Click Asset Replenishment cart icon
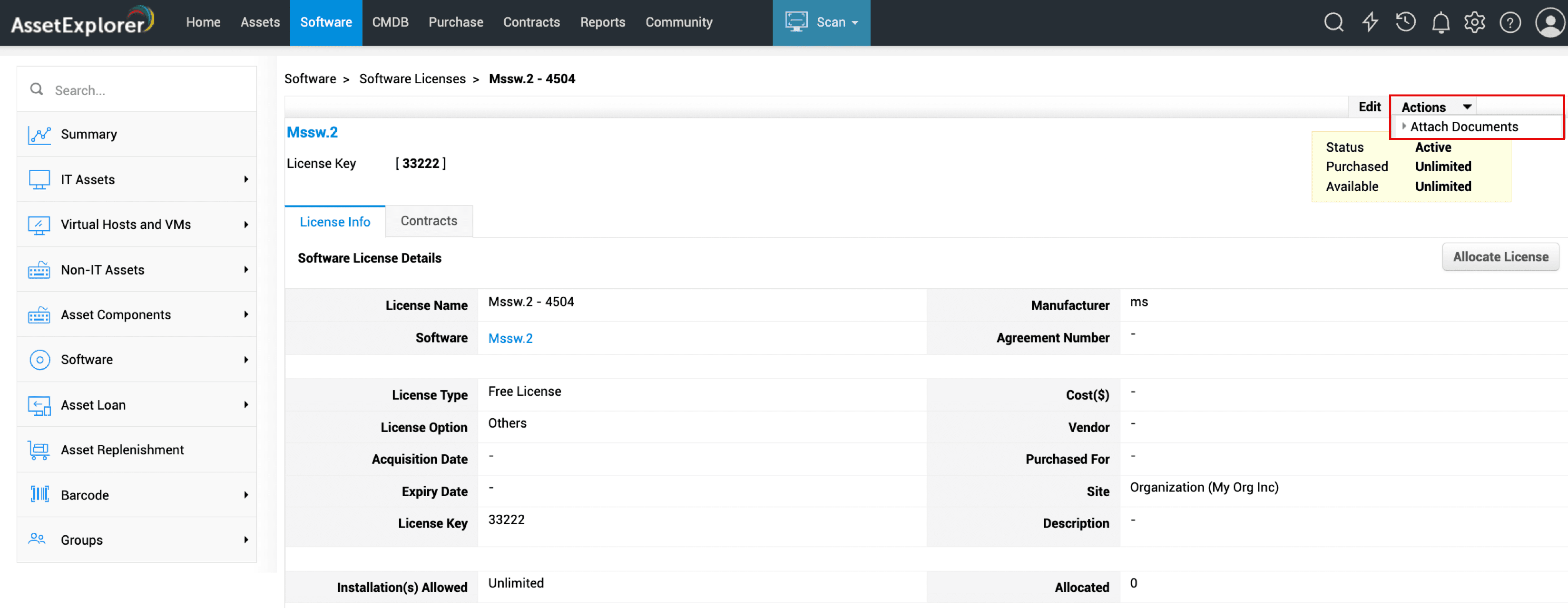The width and height of the screenshot is (1568, 608). (x=39, y=450)
